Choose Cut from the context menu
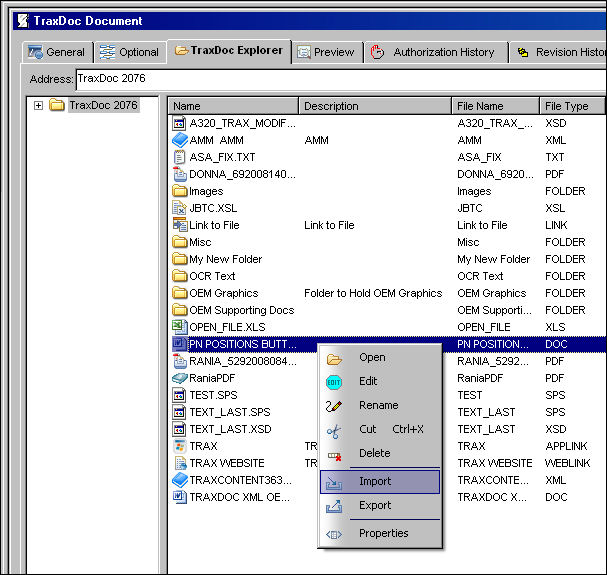The image size is (607, 575). [380, 430]
